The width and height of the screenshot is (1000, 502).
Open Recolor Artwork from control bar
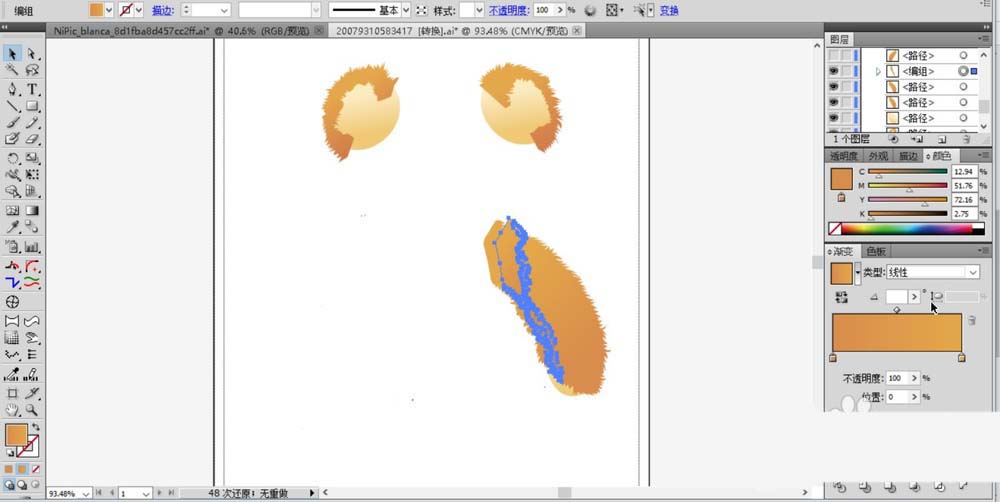(591, 10)
